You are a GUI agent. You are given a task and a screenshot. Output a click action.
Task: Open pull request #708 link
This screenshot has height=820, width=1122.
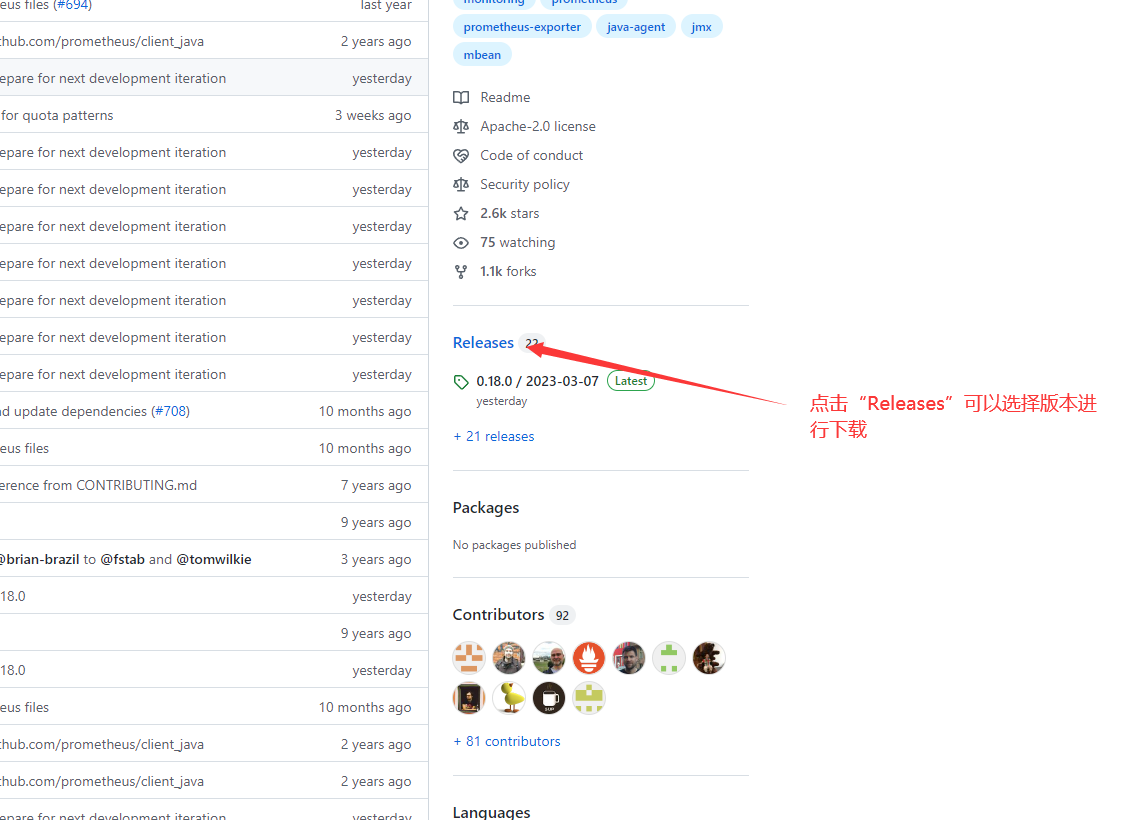tap(170, 411)
